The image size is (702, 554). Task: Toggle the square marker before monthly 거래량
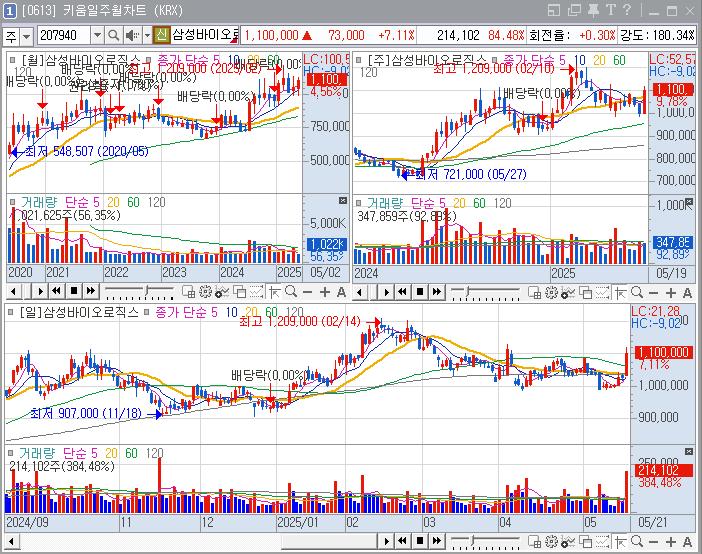click(x=13, y=202)
